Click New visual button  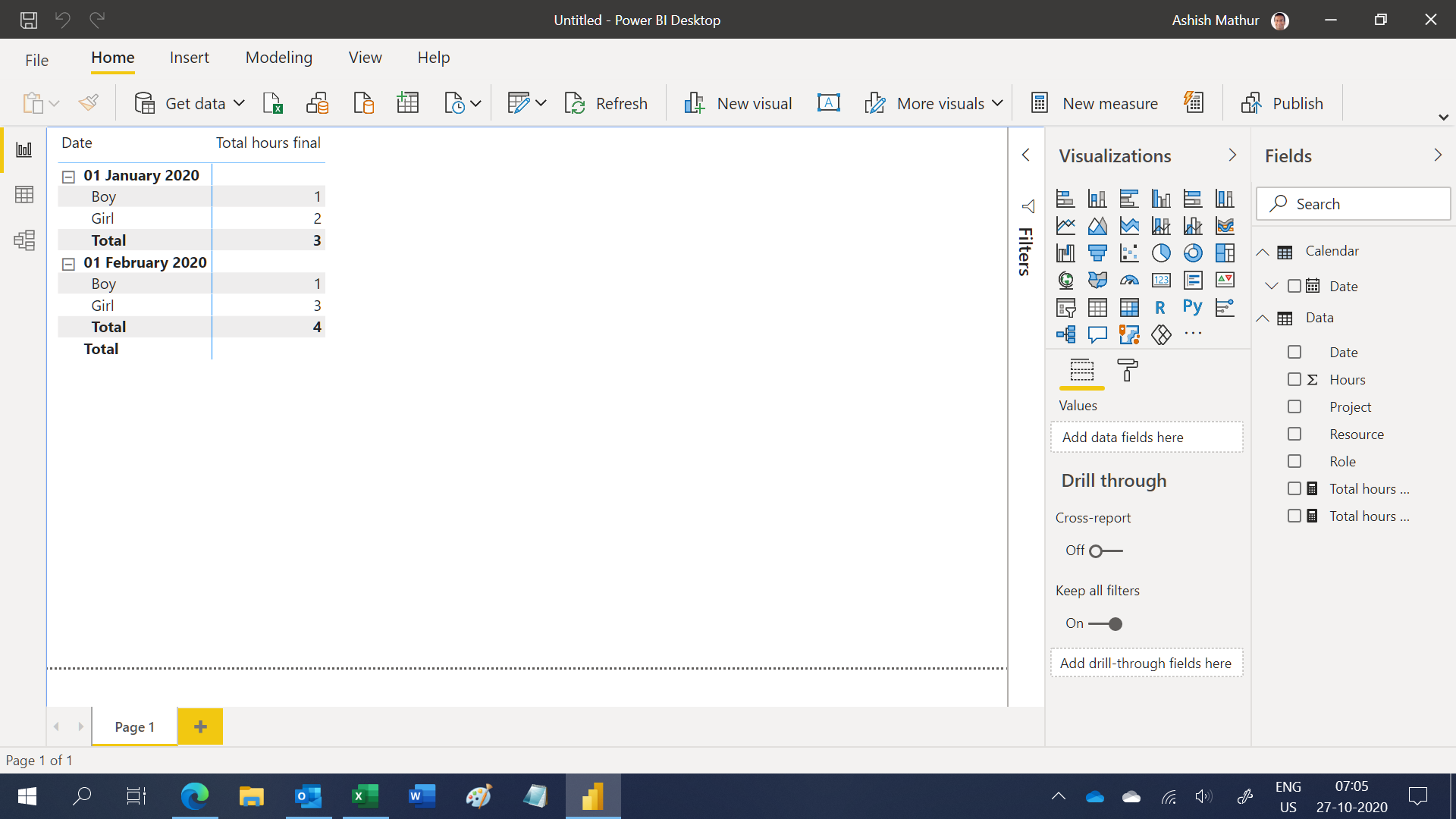click(738, 103)
